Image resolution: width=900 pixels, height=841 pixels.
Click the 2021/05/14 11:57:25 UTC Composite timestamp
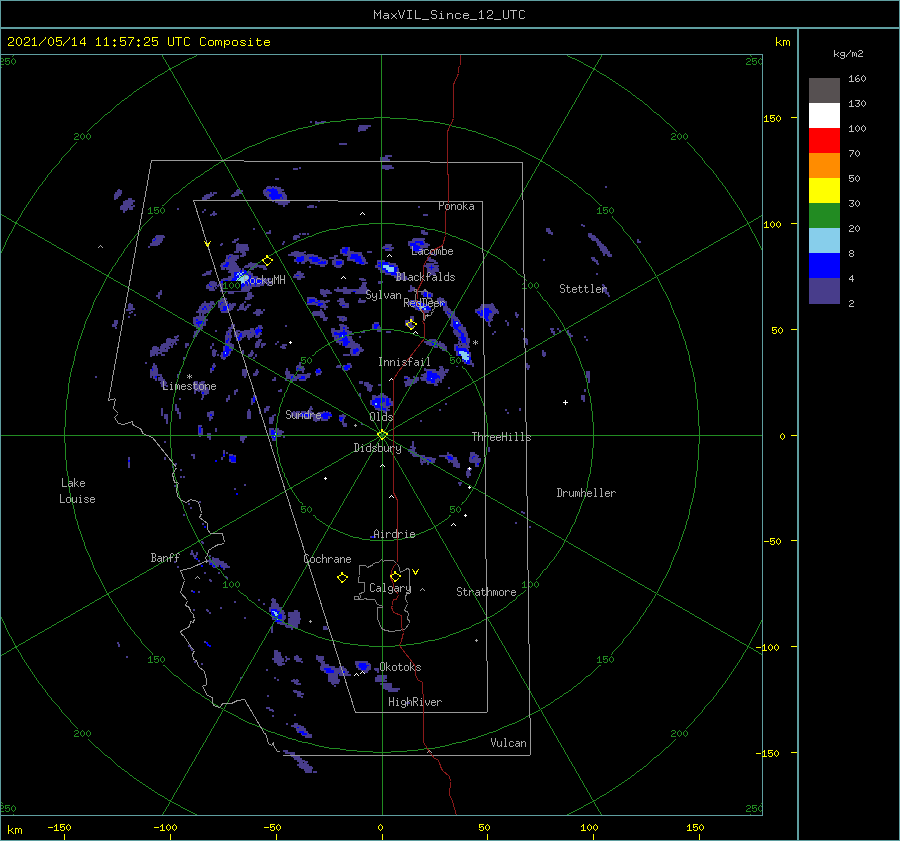click(x=138, y=42)
